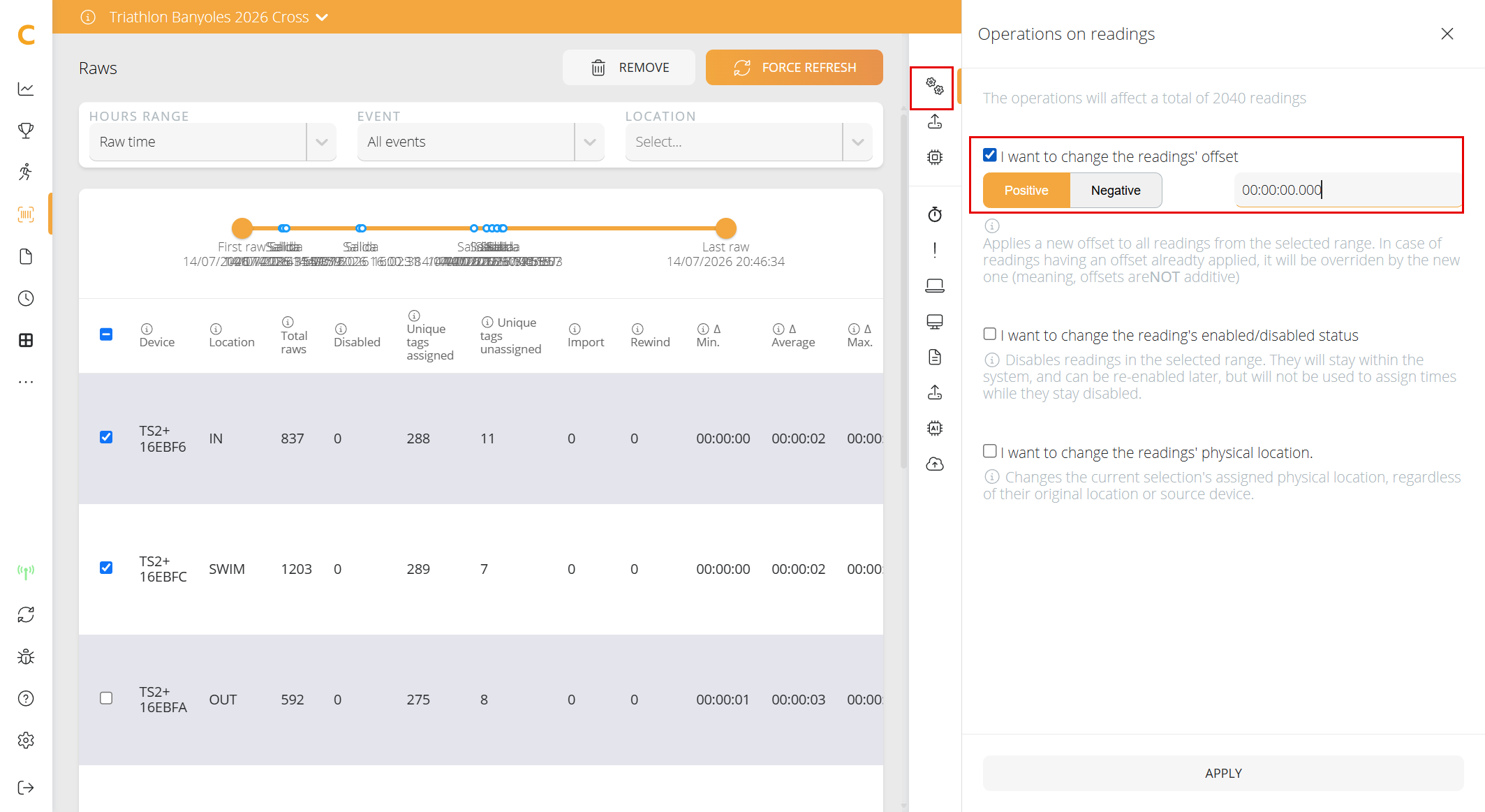
Task: Click the sync arrows icon in sidebar
Action: pos(26,614)
